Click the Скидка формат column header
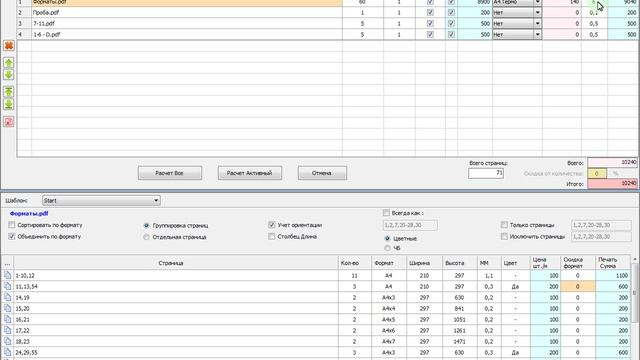 click(x=578, y=263)
